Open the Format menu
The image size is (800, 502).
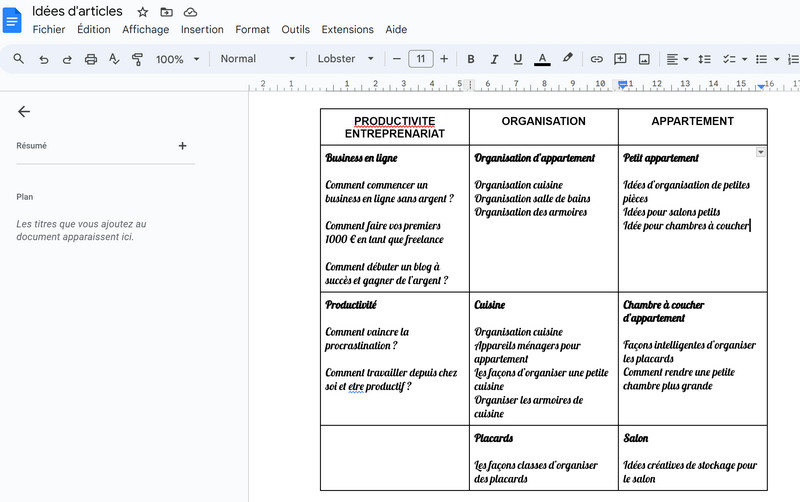[x=252, y=30]
